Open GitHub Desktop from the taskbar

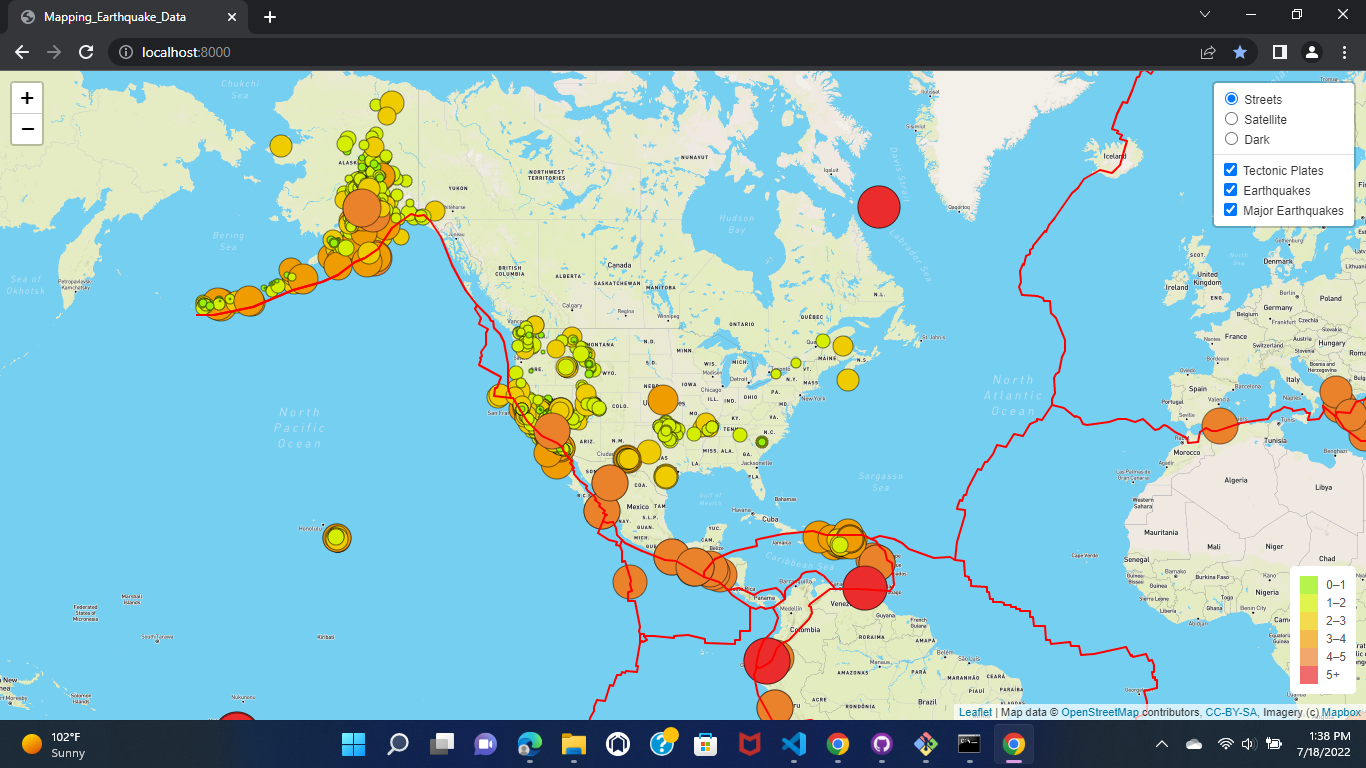(x=881, y=744)
